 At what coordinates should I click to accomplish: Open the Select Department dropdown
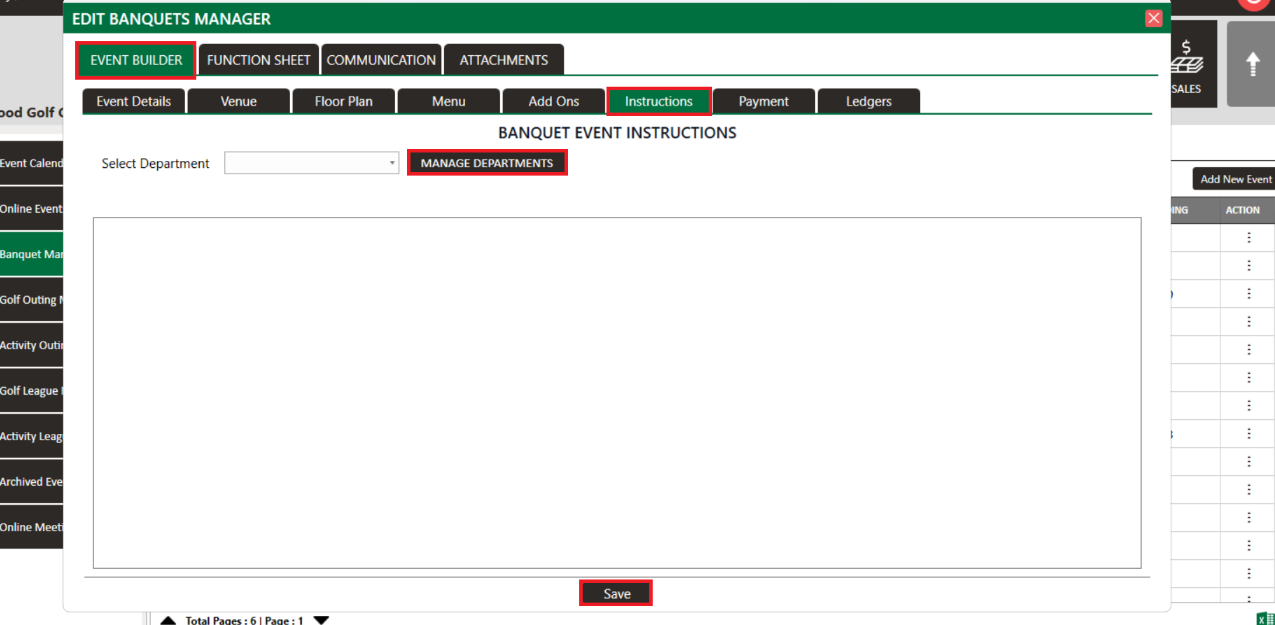pos(311,163)
